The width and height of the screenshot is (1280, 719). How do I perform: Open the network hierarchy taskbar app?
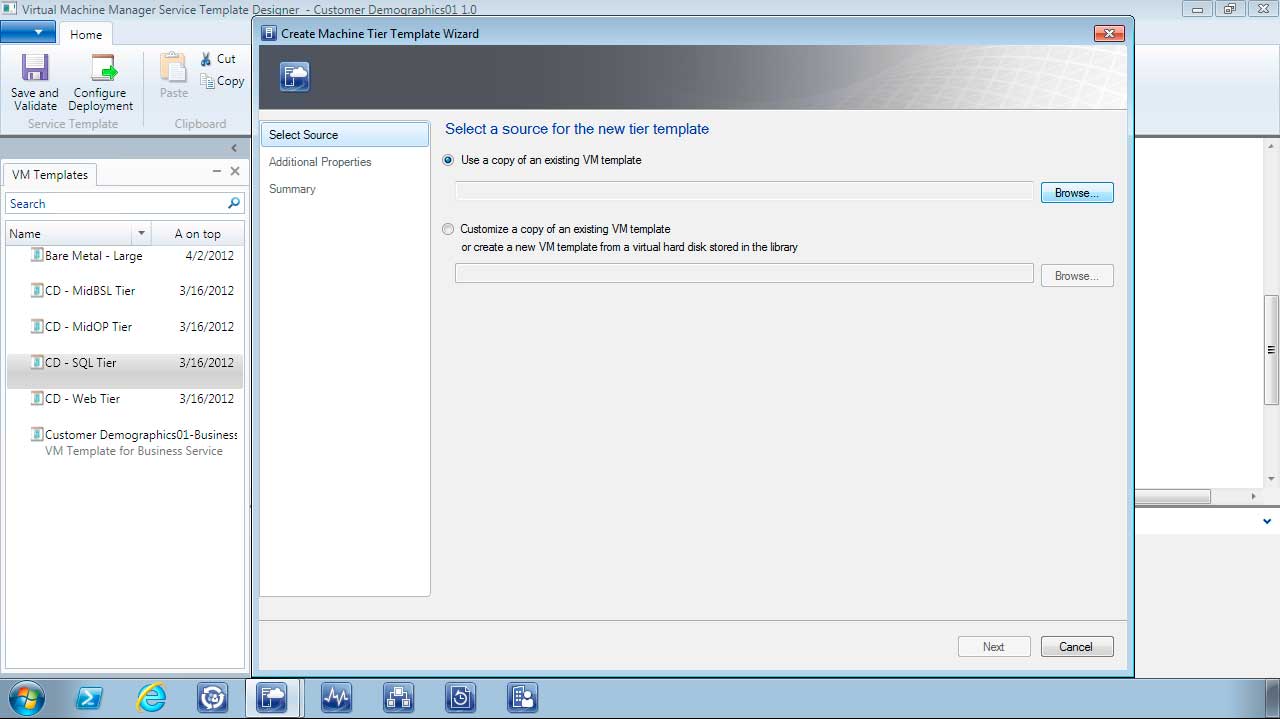click(x=399, y=698)
